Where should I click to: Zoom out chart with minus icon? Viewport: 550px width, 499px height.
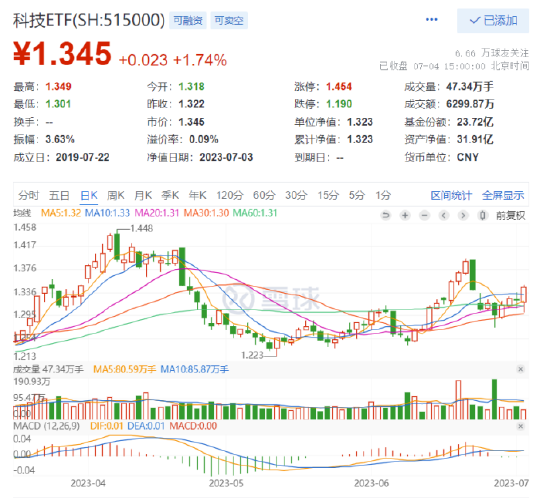[424, 215]
